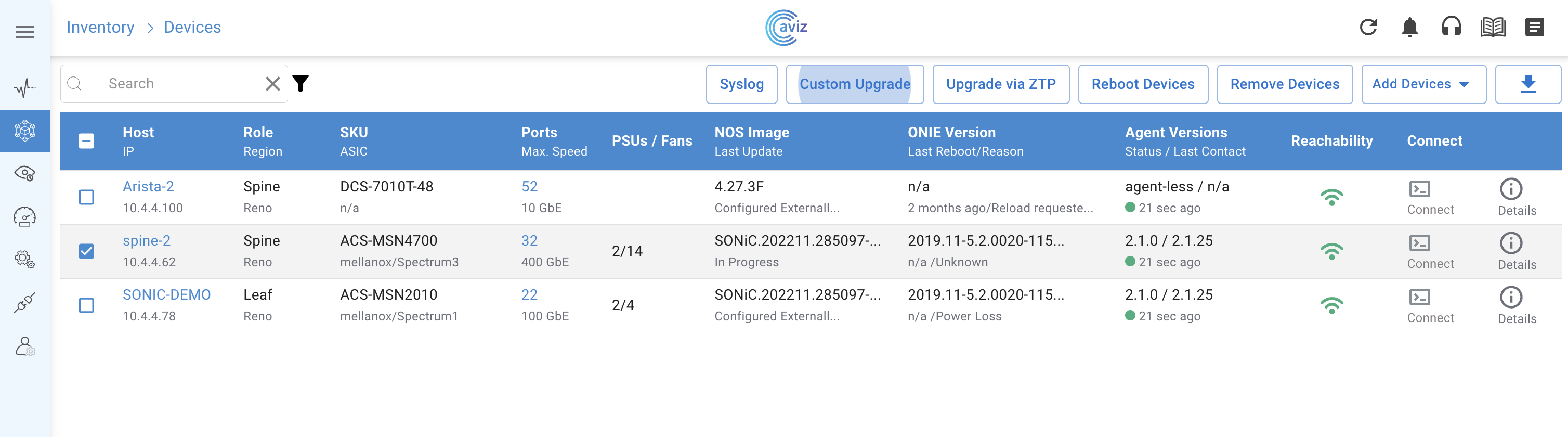Toggle the select-all header checkbox
Screen dimensions: 1568x437
pos(86,142)
